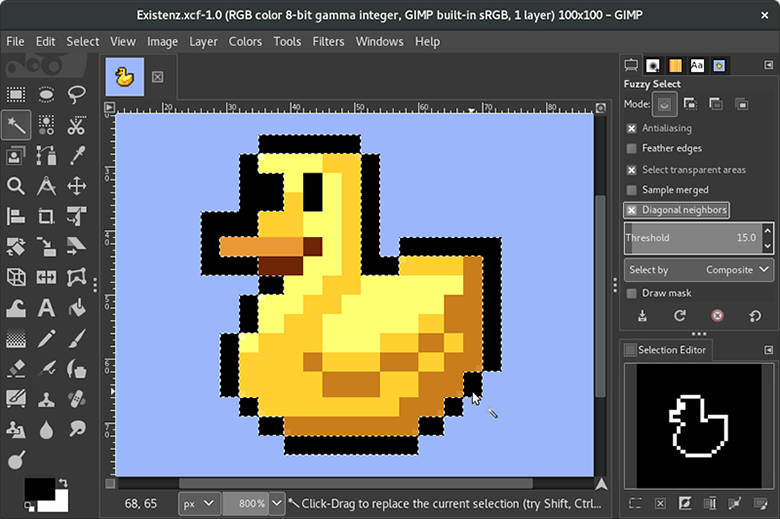The height and width of the screenshot is (519, 780).
Task: Turn on the Draw mask checkbox
Action: point(632,293)
